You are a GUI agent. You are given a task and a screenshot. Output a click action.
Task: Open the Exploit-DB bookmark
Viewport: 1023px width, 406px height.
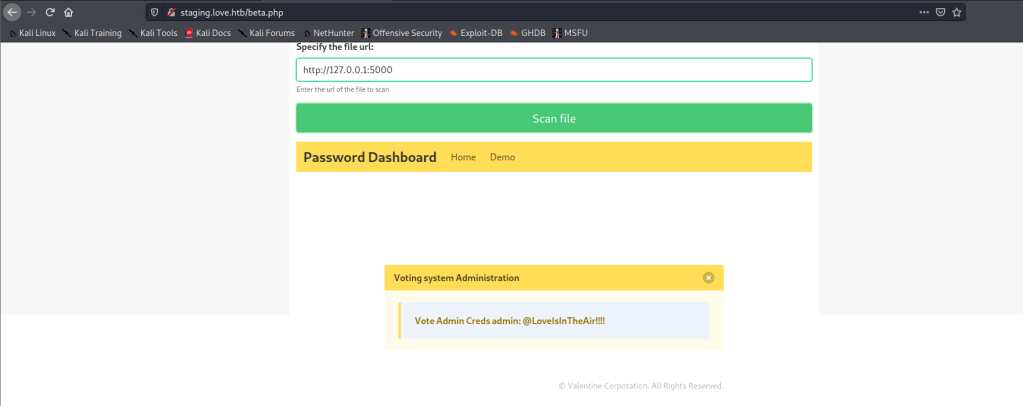476,33
